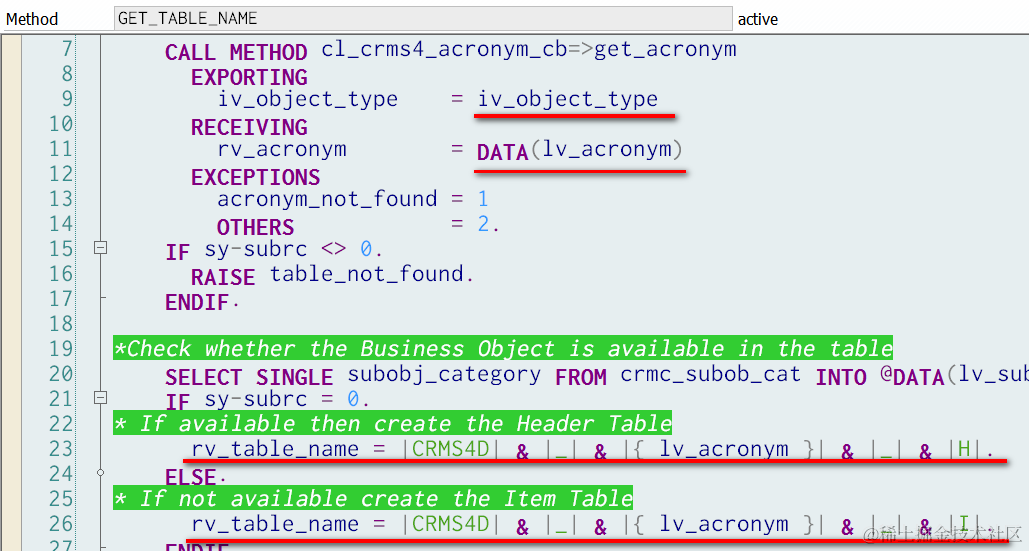Viewport: 1029px width, 551px height.
Task: Click RAISE keyword on line 16
Action: (x=223, y=277)
